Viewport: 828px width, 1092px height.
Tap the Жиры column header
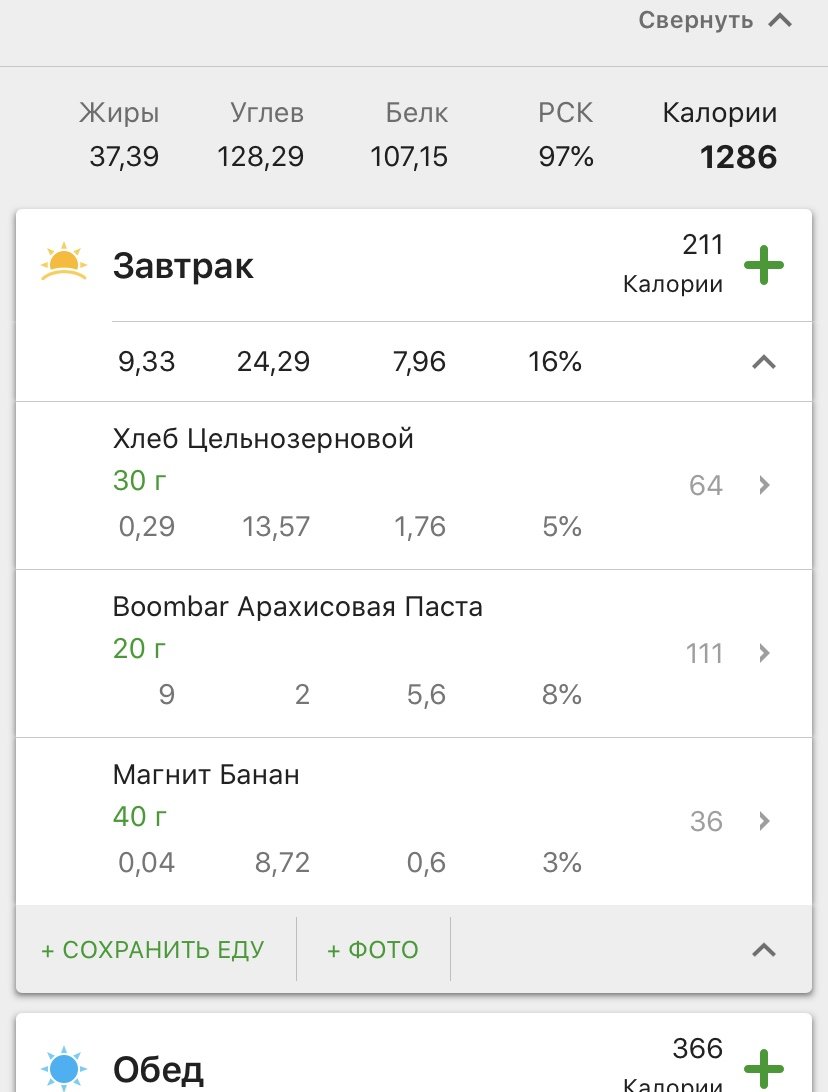tap(119, 113)
